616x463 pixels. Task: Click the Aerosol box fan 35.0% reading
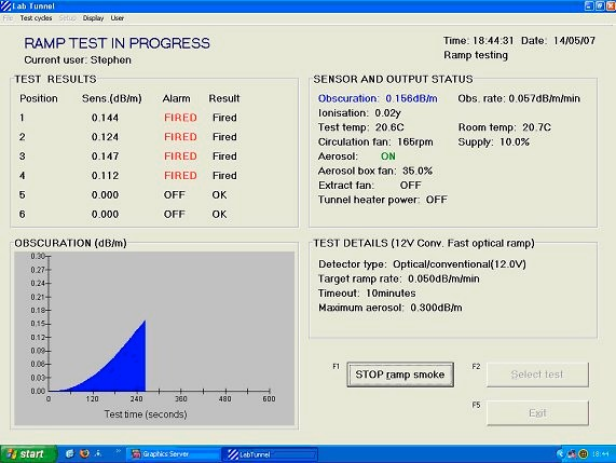pos(375,171)
